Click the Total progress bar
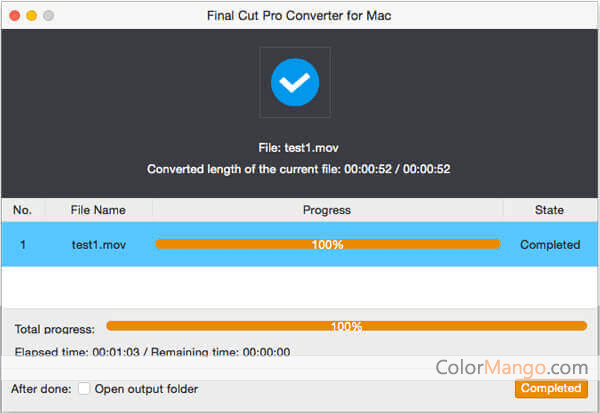The height and width of the screenshot is (413, 600). pos(346,326)
